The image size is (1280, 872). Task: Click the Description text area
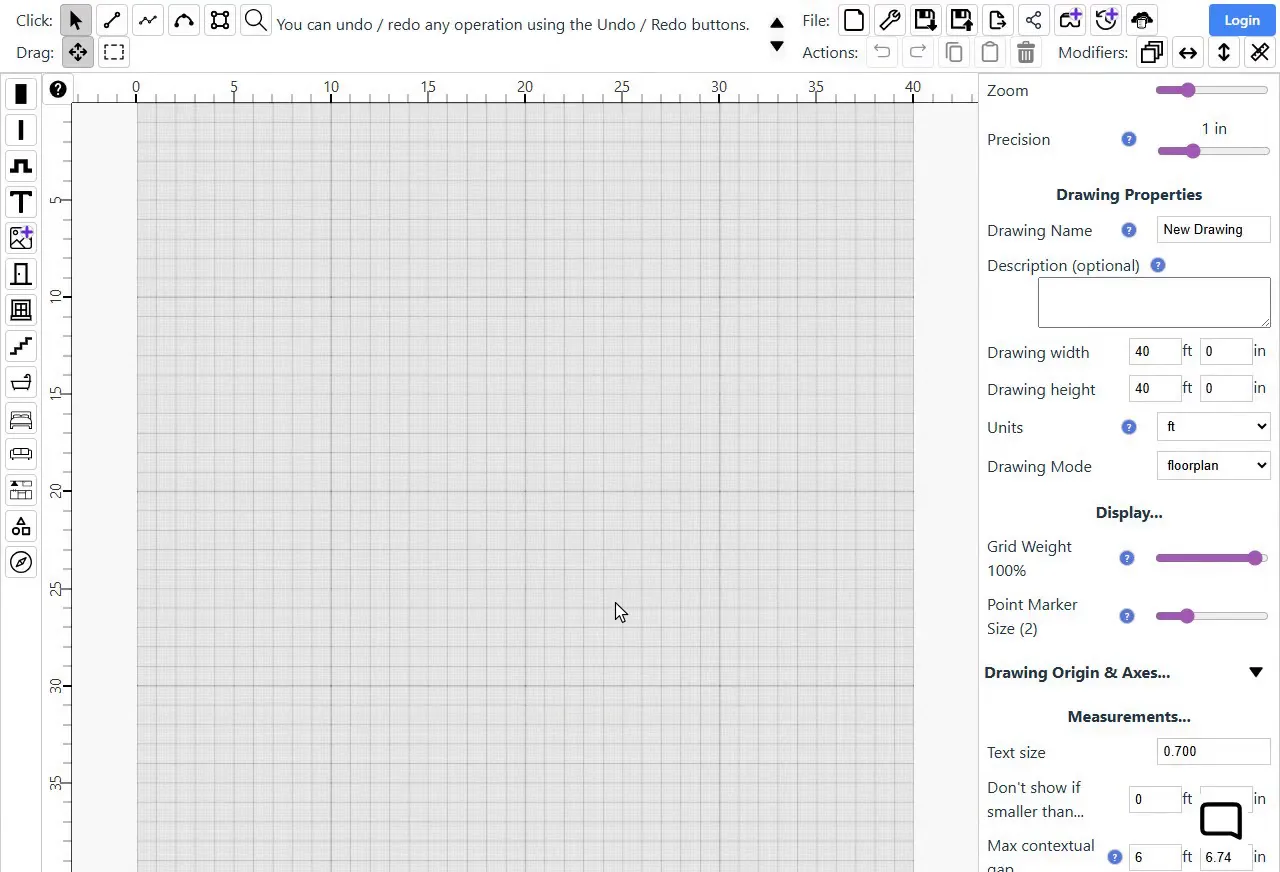(1154, 303)
